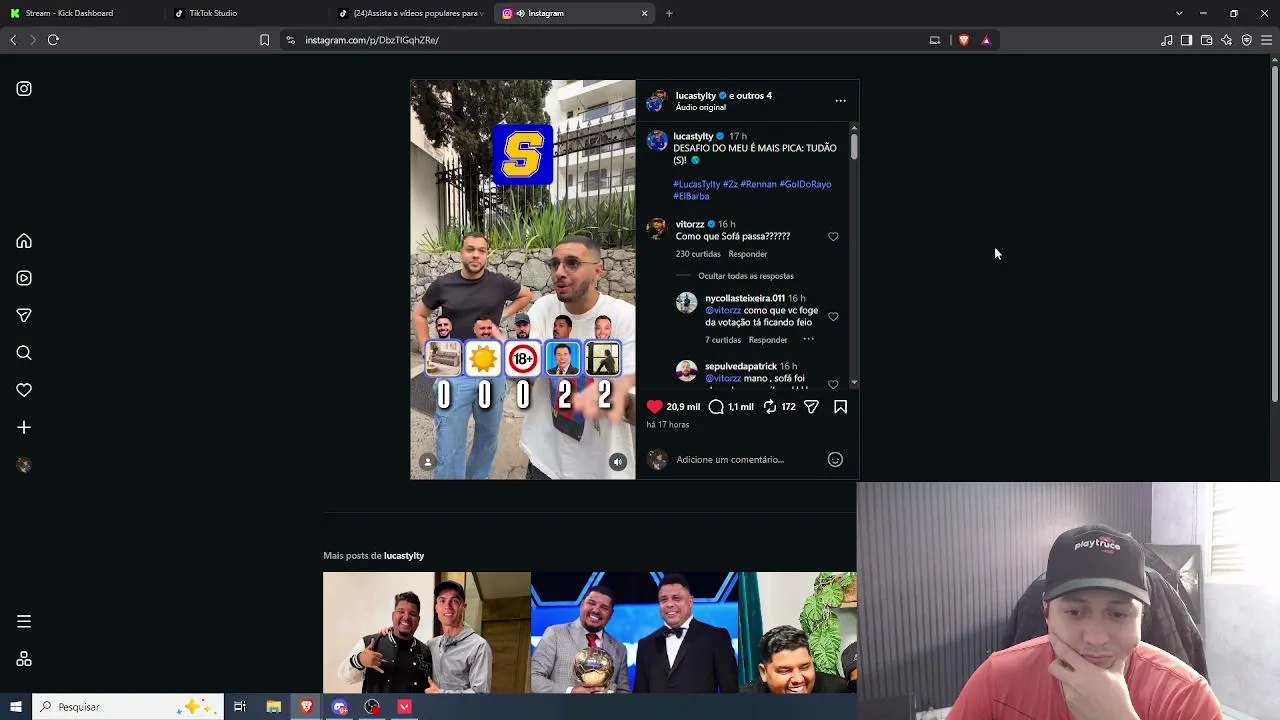Viewport: 1280px width, 720px height.
Task: Open profile avatar in the sidebar
Action: 24,465
